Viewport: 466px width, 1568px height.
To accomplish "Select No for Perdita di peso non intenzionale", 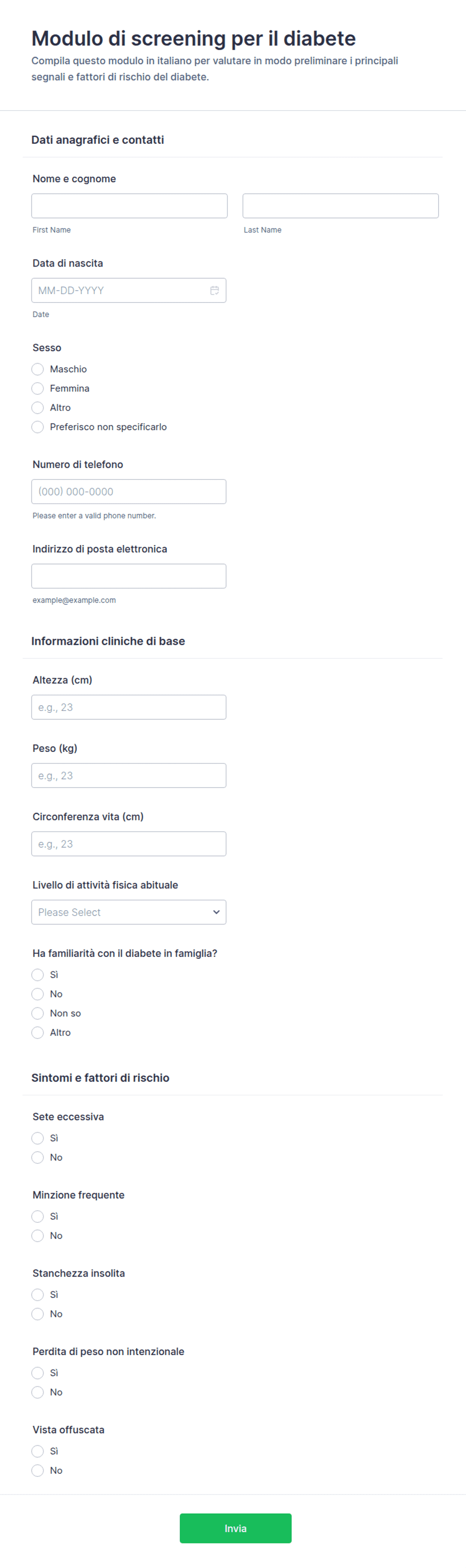I will coord(38,1392).
